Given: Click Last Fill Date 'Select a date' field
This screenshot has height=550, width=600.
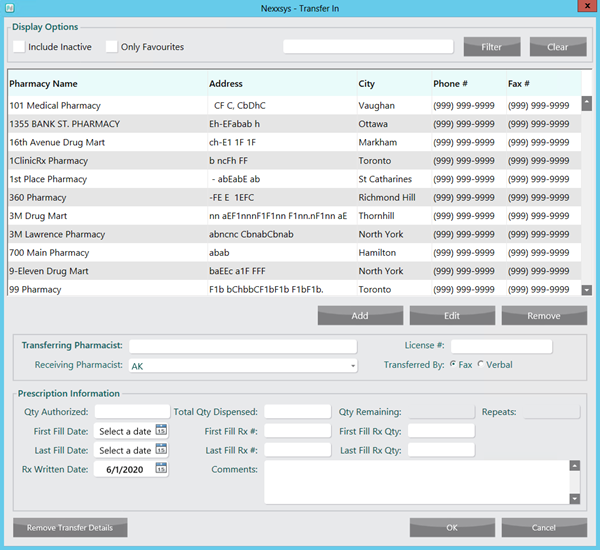Looking at the screenshot, I should (x=125, y=450).
